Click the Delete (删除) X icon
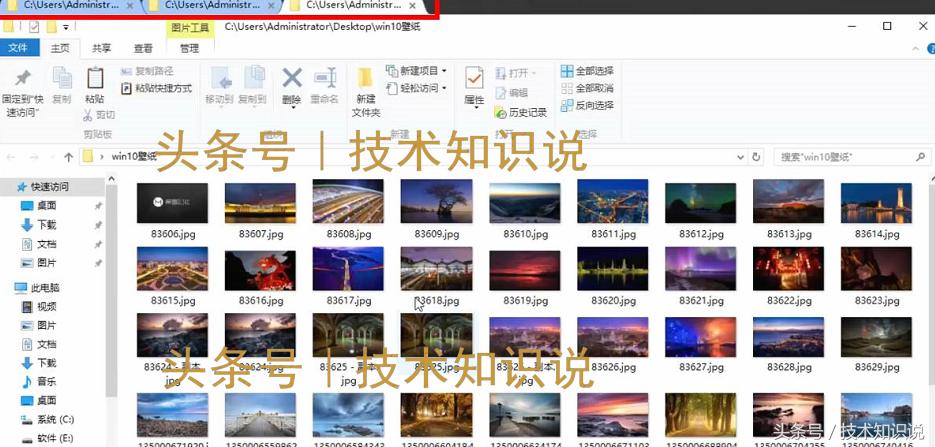This screenshot has width=935, height=447. click(x=292, y=78)
